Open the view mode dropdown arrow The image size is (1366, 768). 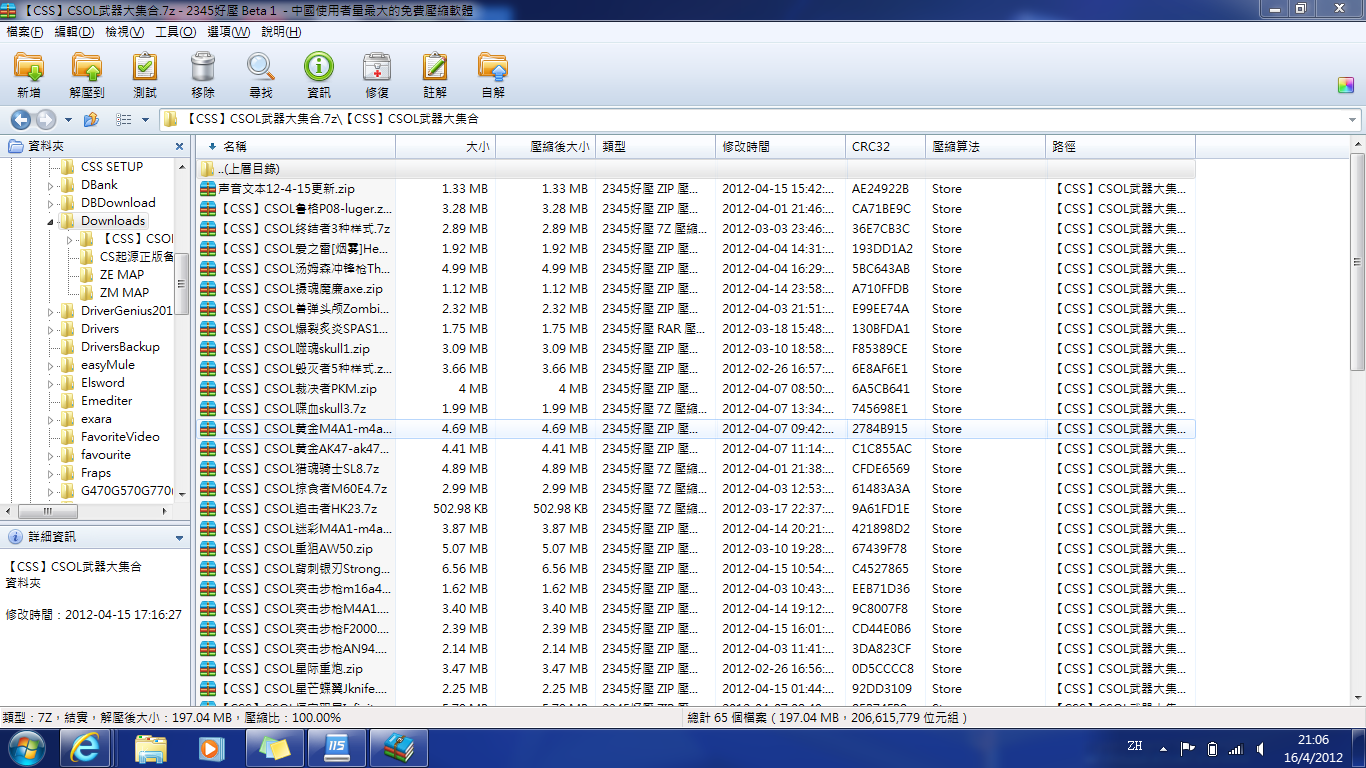point(145,120)
